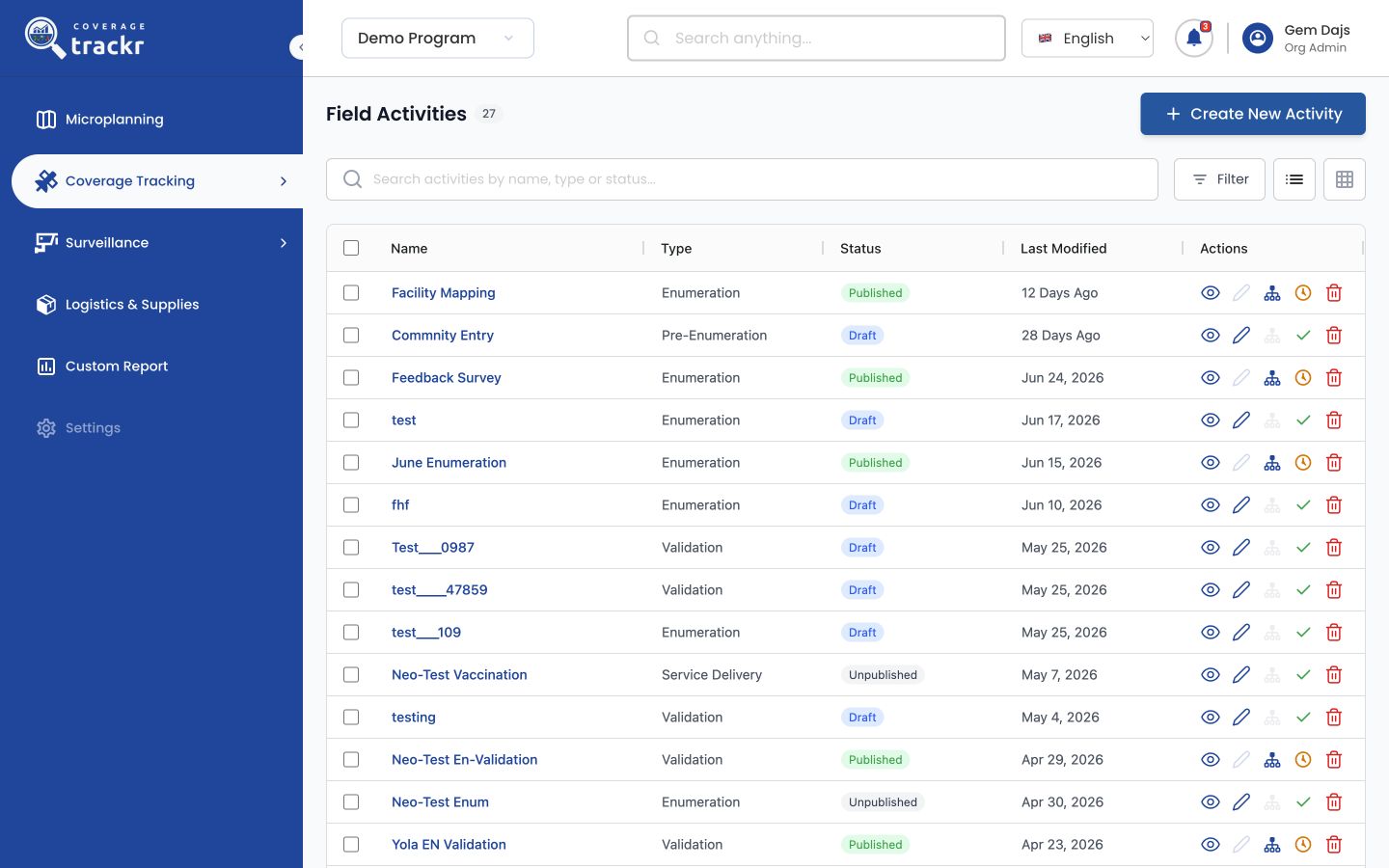Edit the Neo-Test Vaccination activity
1389x868 pixels.
click(1241, 675)
